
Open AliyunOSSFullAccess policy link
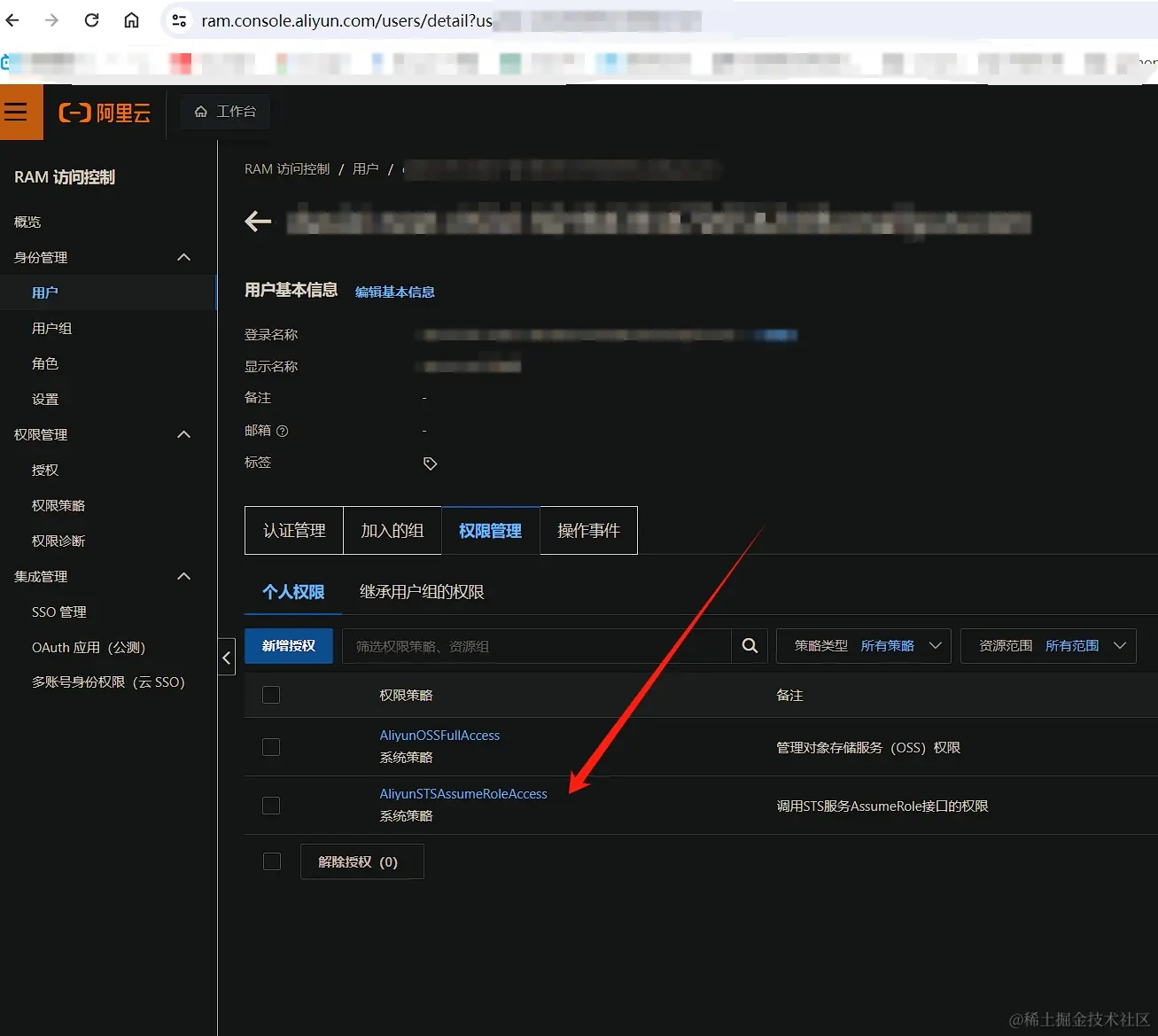[x=439, y=735]
